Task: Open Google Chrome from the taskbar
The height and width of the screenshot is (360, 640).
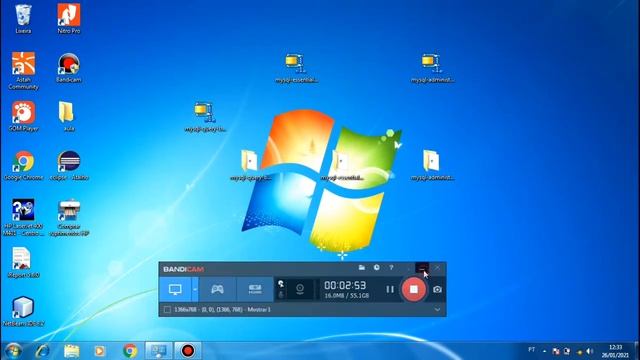Action: (130, 351)
